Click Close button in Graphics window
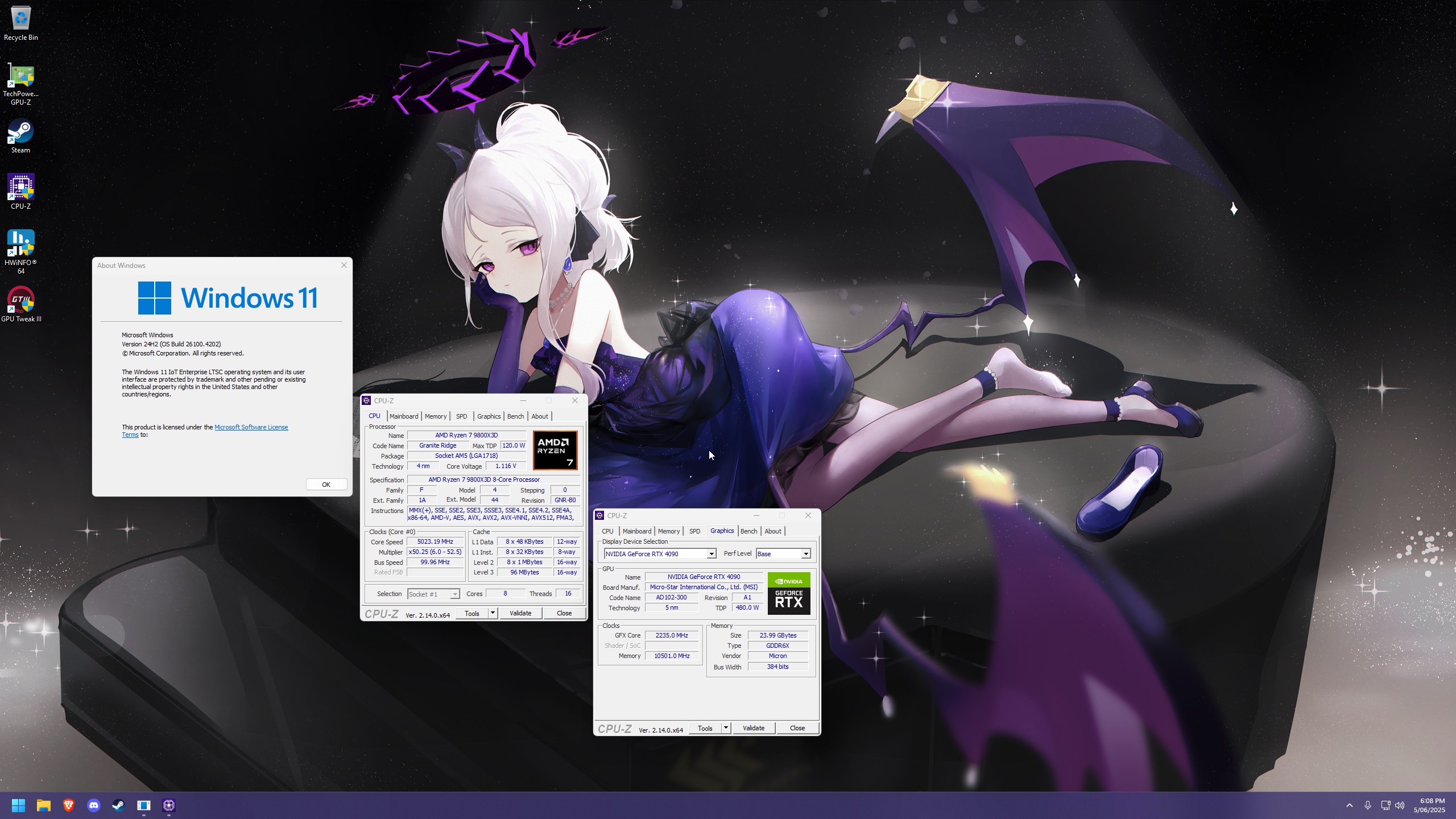The height and width of the screenshot is (819, 1456). [797, 728]
